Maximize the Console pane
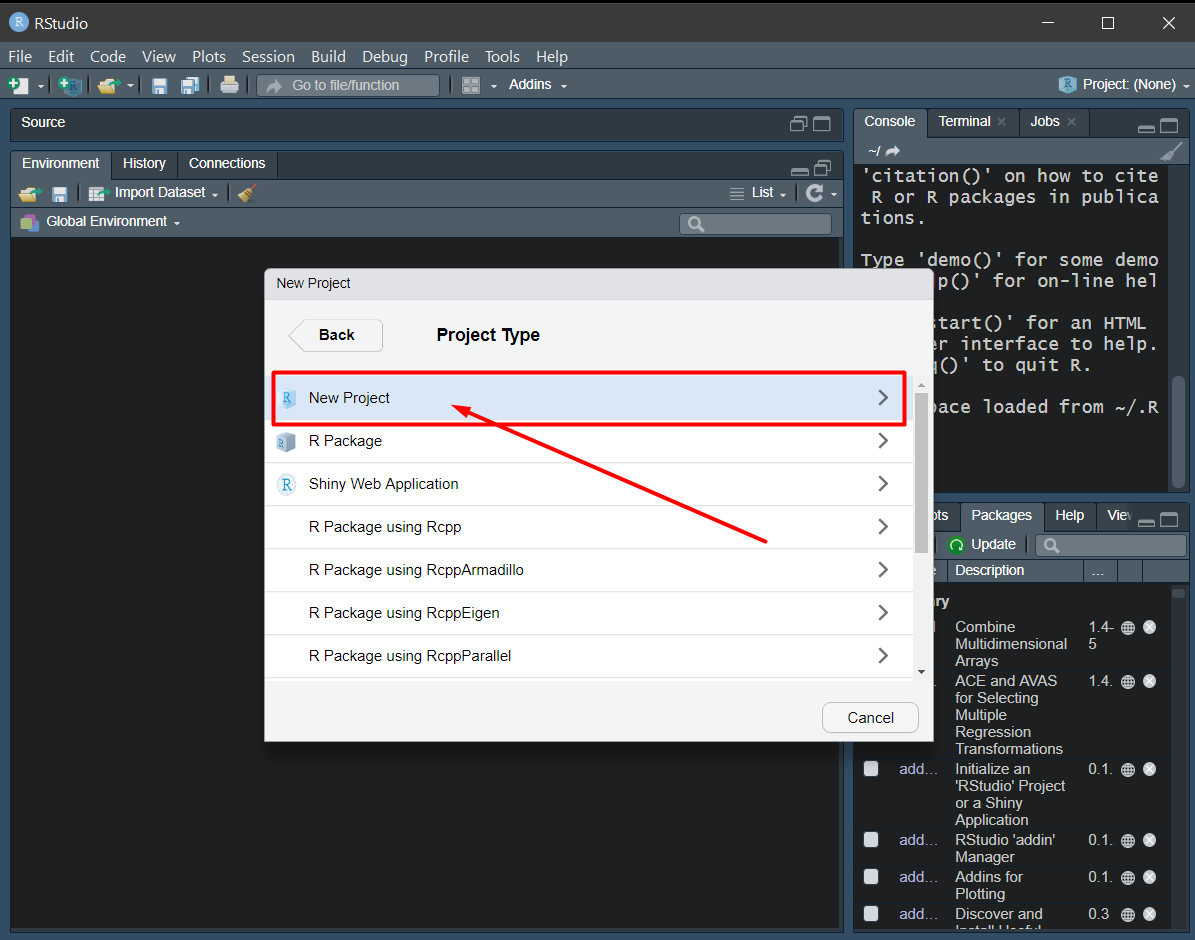 [1169, 126]
